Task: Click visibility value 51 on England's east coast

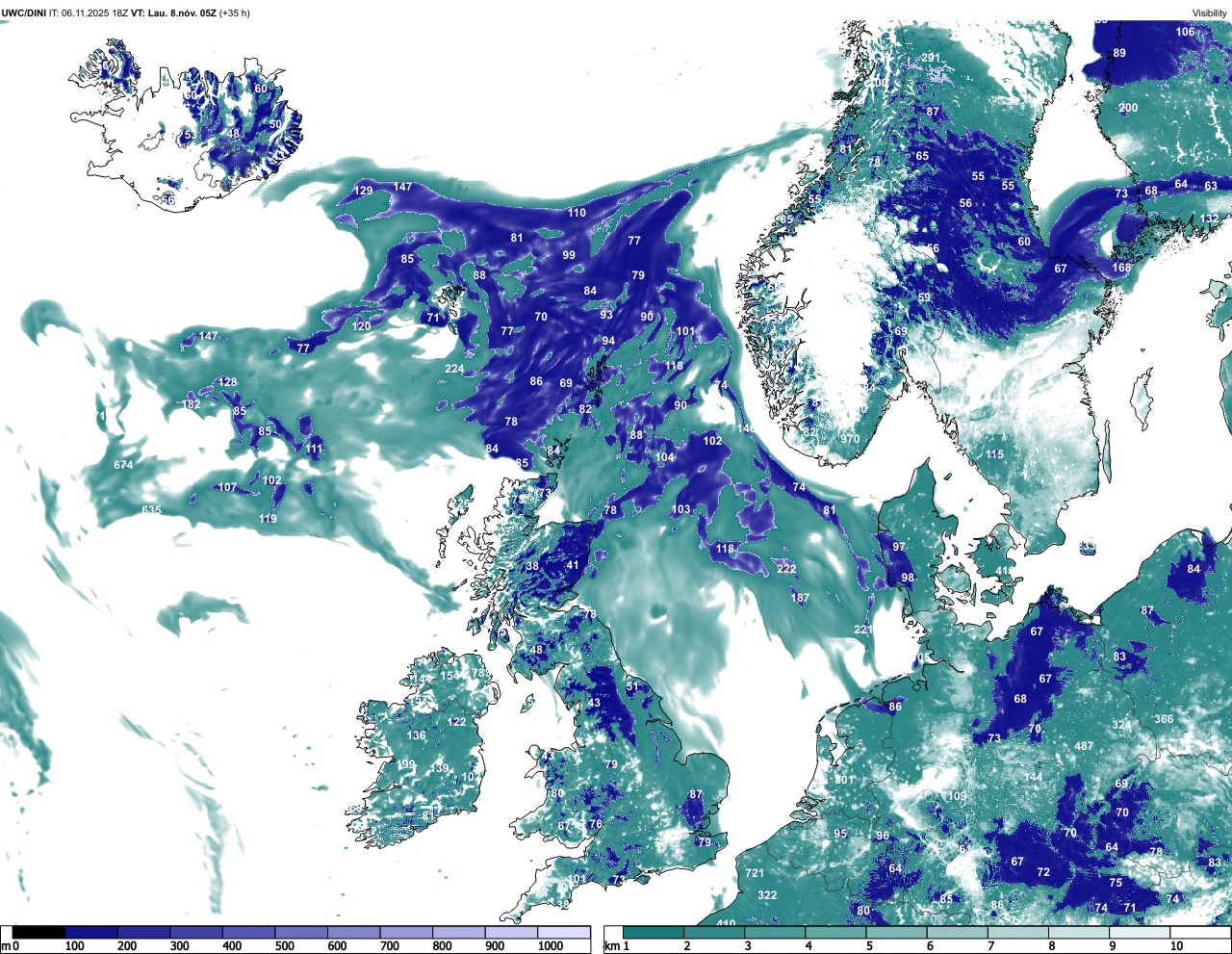Action: pyautogui.click(x=632, y=686)
